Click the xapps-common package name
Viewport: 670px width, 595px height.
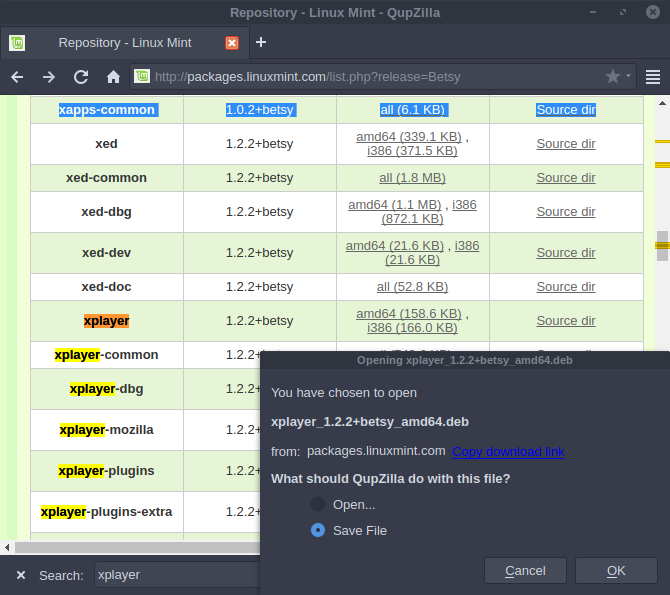[x=106, y=110]
